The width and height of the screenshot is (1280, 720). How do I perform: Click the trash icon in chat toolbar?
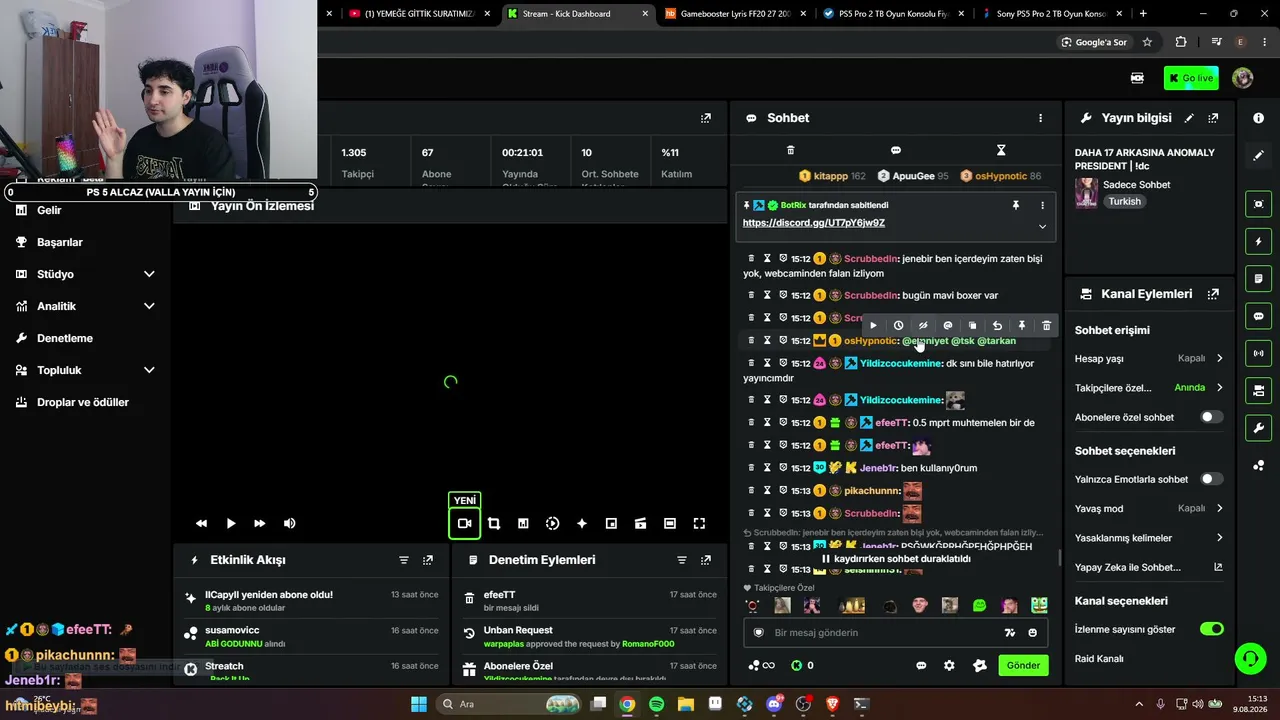coord(790,150)
